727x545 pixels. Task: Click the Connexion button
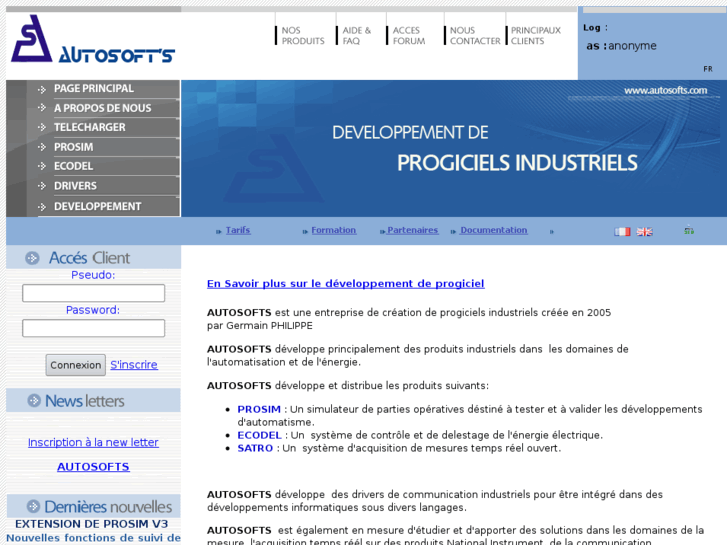pyautogui.click(x=76, y=365)
